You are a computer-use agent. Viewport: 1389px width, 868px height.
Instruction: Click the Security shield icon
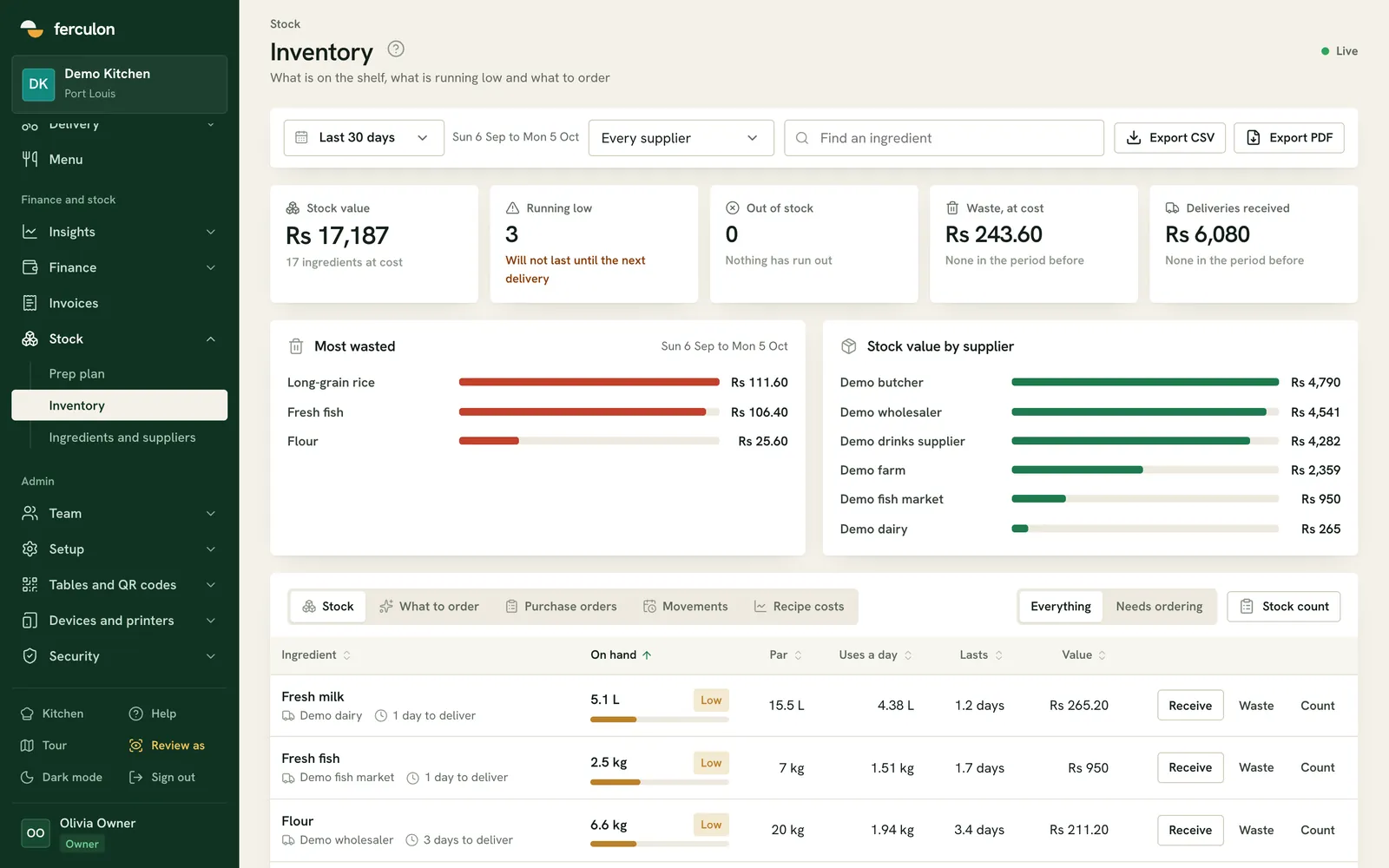30,655
